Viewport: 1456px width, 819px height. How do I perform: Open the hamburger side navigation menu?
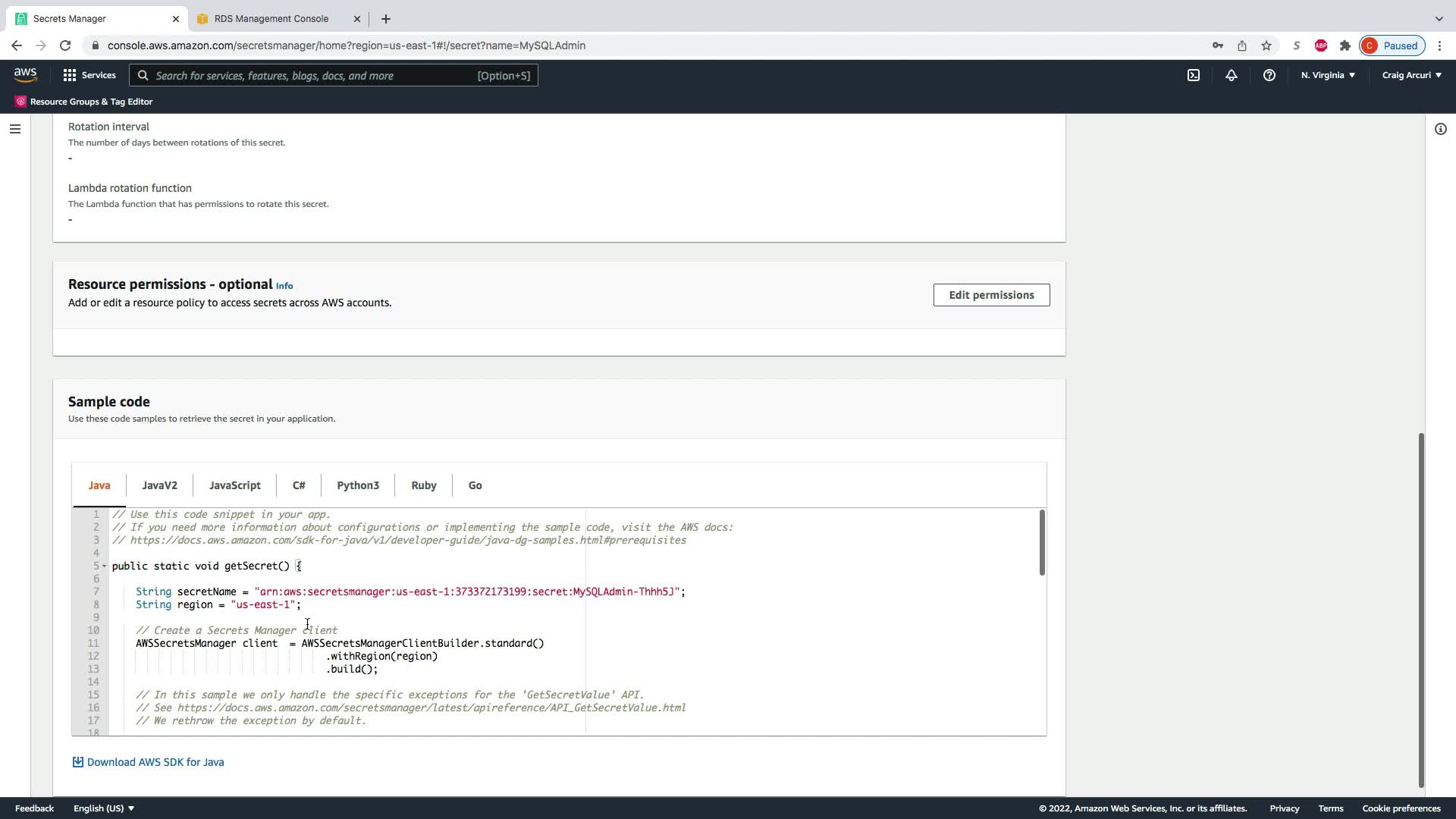coord(14,129)
